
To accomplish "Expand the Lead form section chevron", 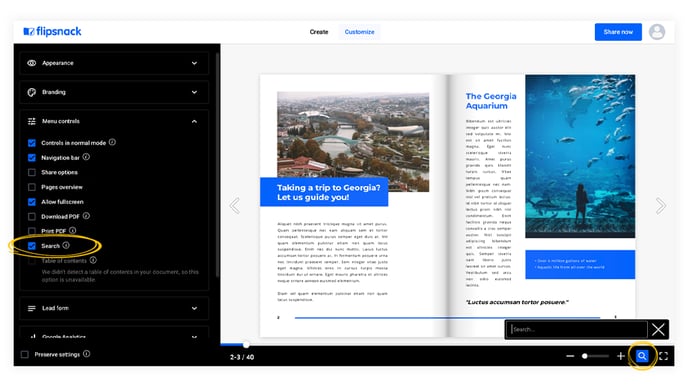I will click(194, 308).
